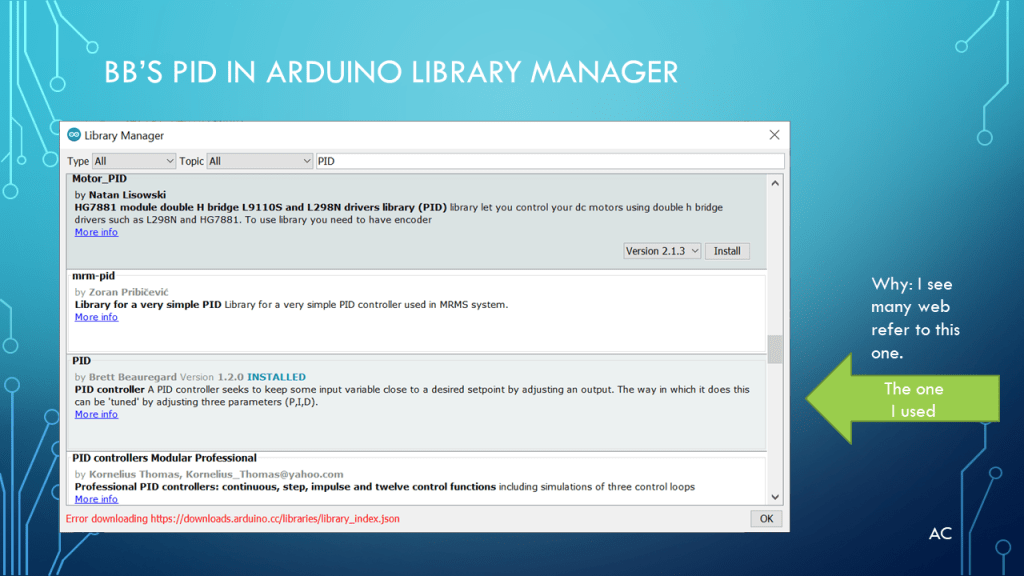Image resolution: width=1024 pixels, height=576 pixels.
Task: Close the Library Manager window
Action: pyautogui.click(x=774, y=135)
